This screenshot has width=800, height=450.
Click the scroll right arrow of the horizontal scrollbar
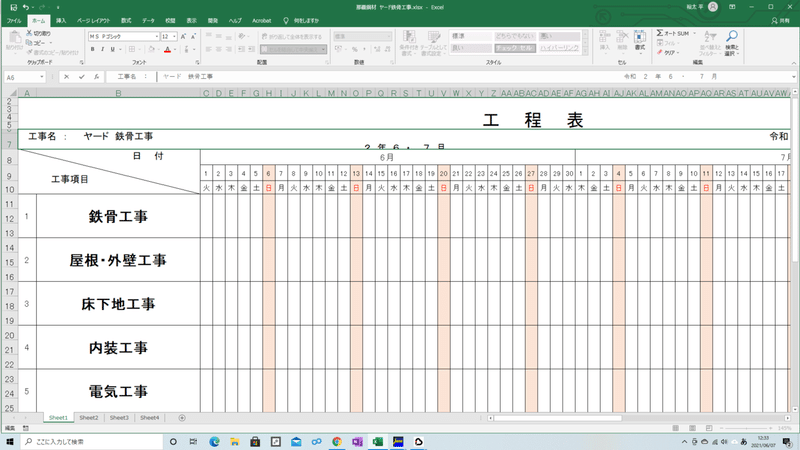click(787, 418)
